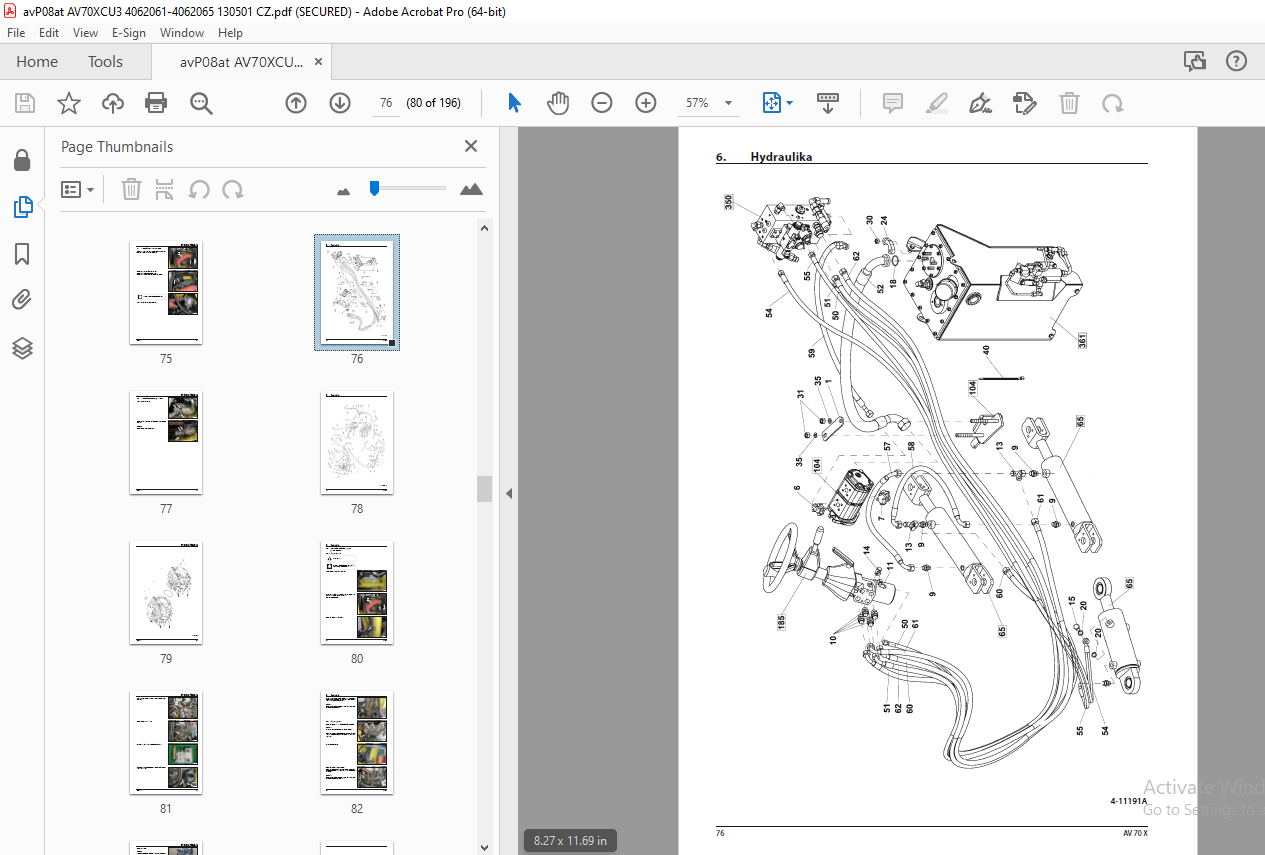The image size is (1265, 855).
Task: Select page 81 thumbnail
Action: 166,742
